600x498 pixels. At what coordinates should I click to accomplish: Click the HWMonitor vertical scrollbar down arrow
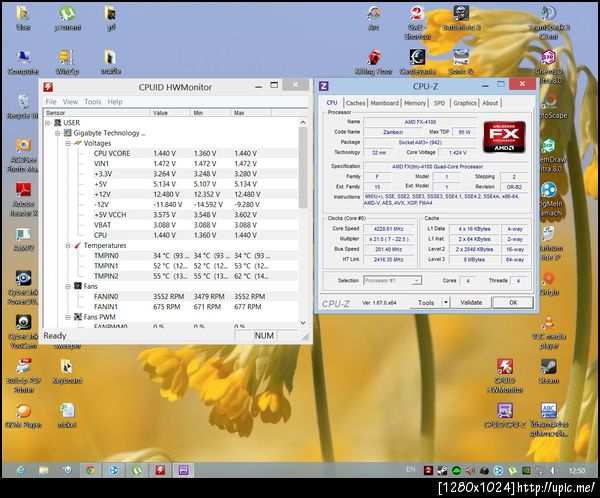[x=304, y=323]
